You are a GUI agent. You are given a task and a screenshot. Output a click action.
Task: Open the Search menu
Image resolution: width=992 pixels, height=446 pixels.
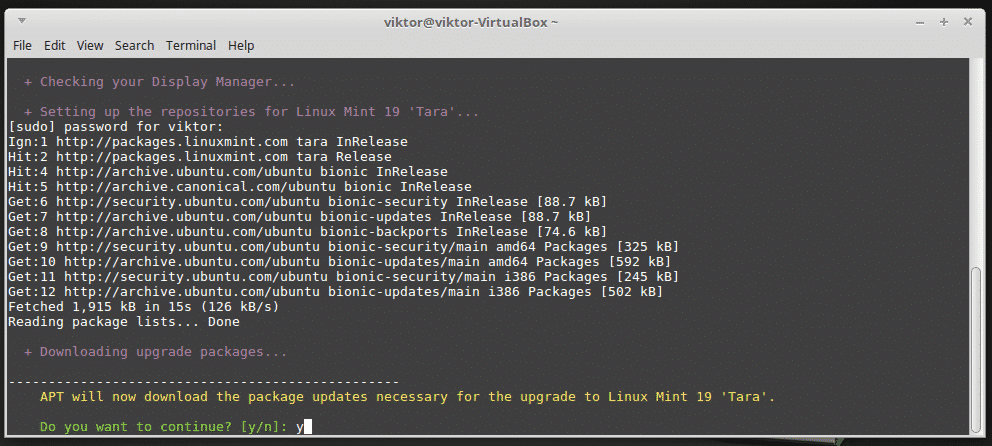click(x=134, y=45)
